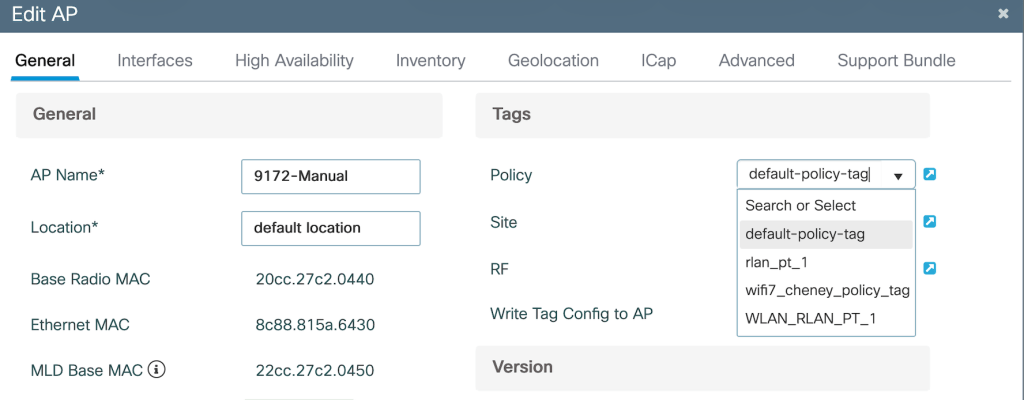Viewport: 1024px width, 400px height.
Task: Open the Advanced tab
Action: pos(756,60)
